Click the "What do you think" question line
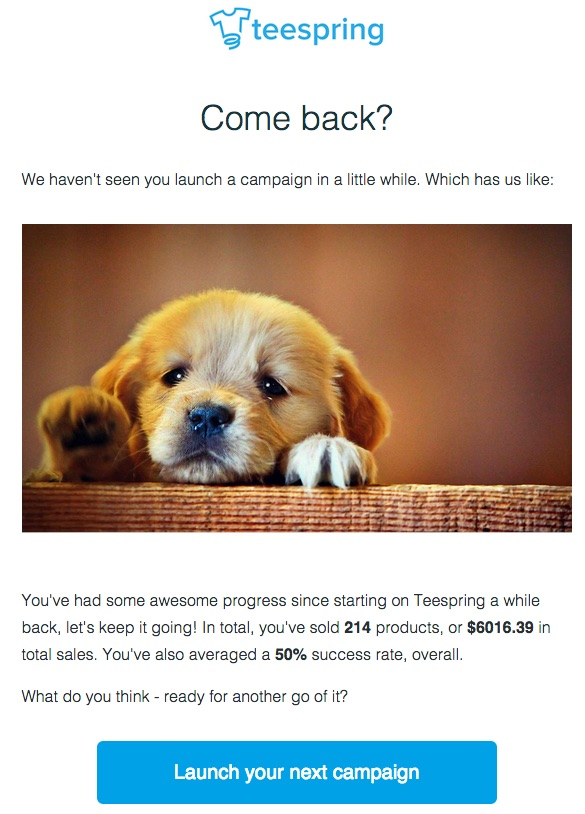This screenshot has height=814, width=585. click(x=184, y=696)
